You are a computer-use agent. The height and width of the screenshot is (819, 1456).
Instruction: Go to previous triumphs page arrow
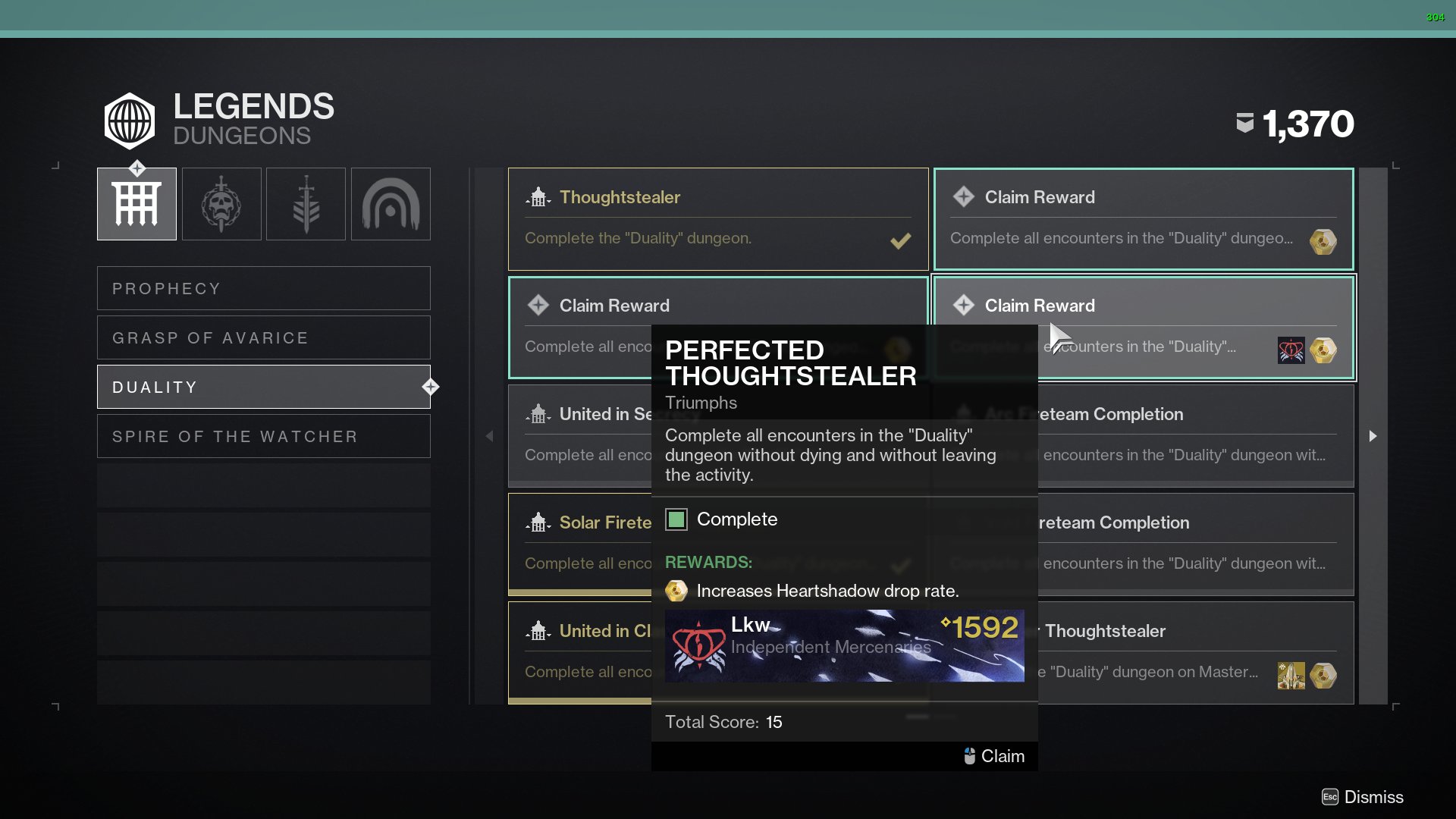point(489,436)
